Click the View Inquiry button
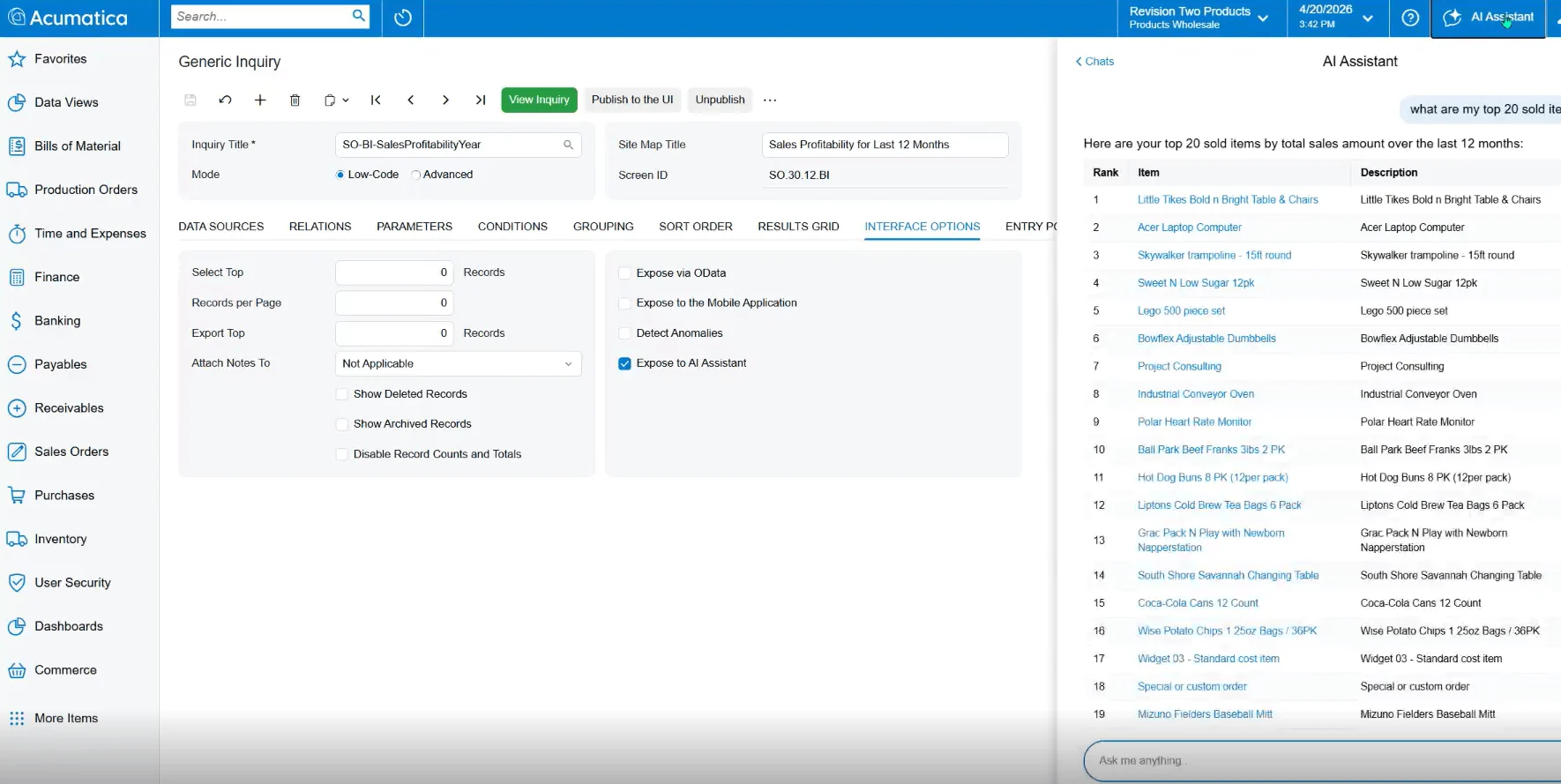This screenshot has width=1561, height=784. (539, 100)
